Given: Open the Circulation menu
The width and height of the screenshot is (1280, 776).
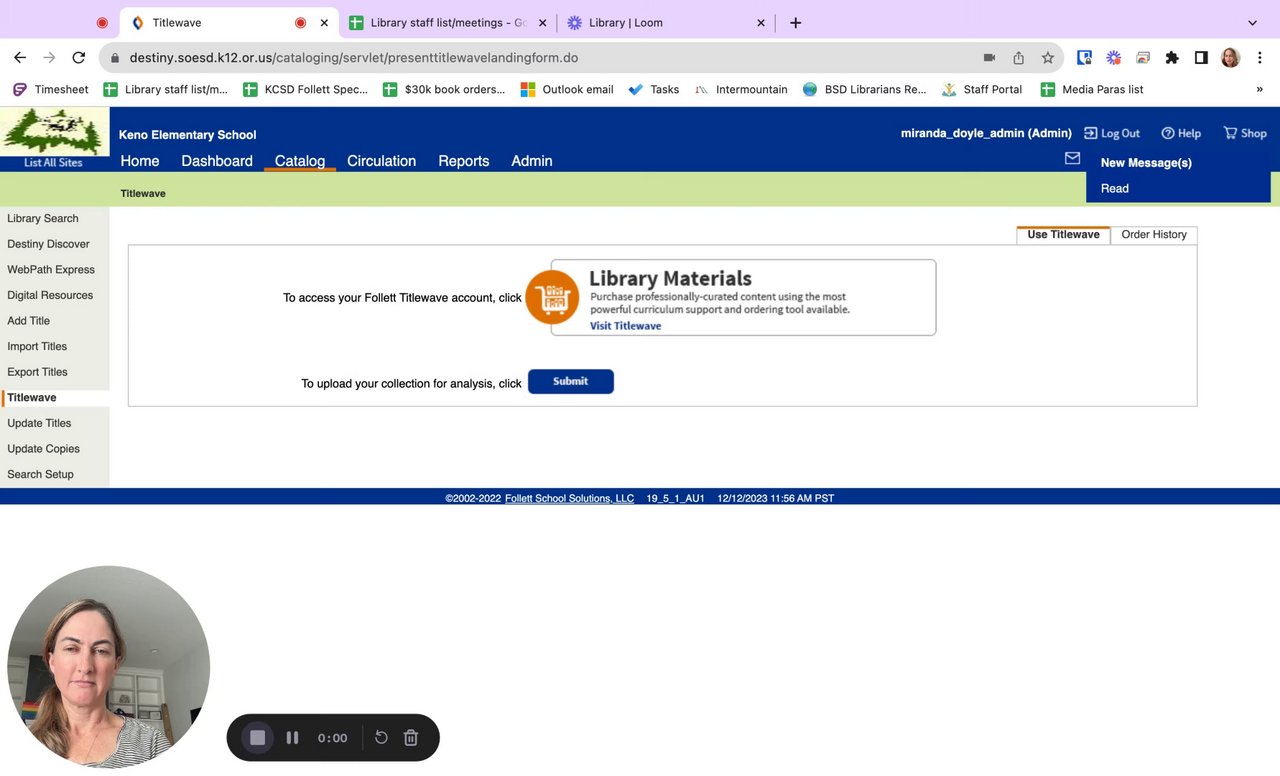Looking at the screenshot, I should 381,161.
